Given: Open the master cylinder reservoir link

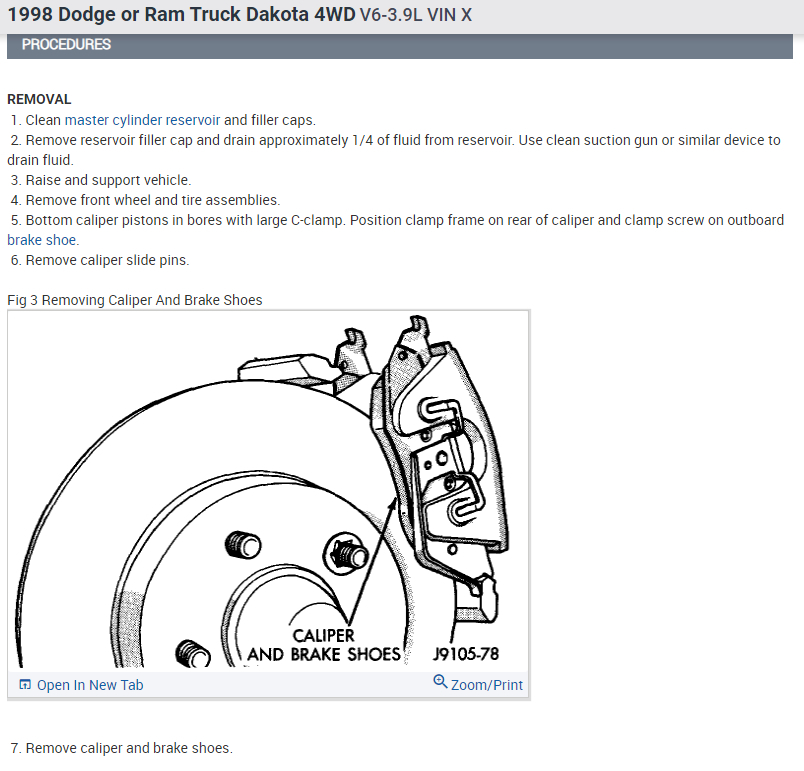Looking at the screenshot, I should [x=142, y=120].
